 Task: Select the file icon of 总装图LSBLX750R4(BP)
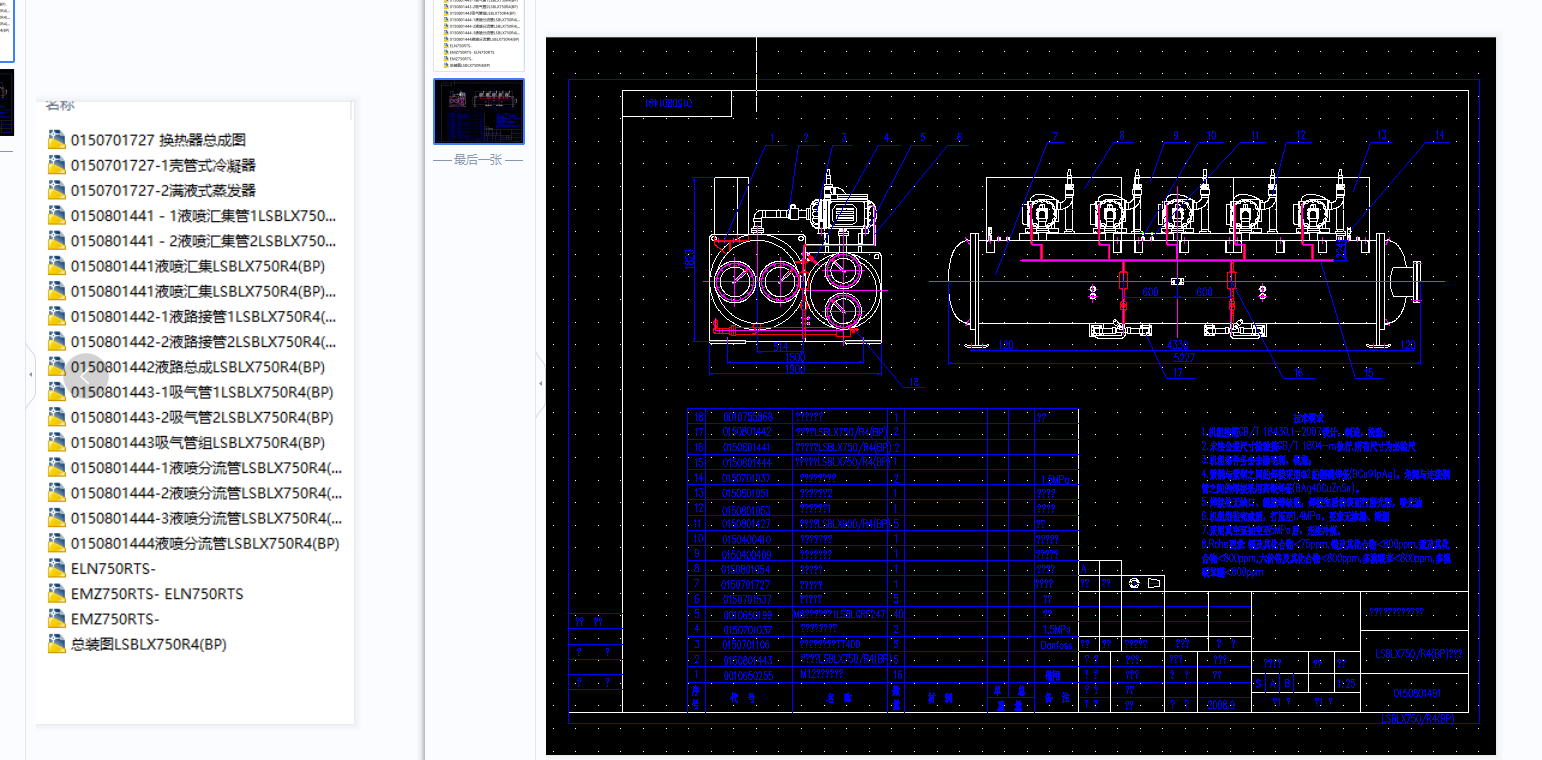tap(56, 645)
